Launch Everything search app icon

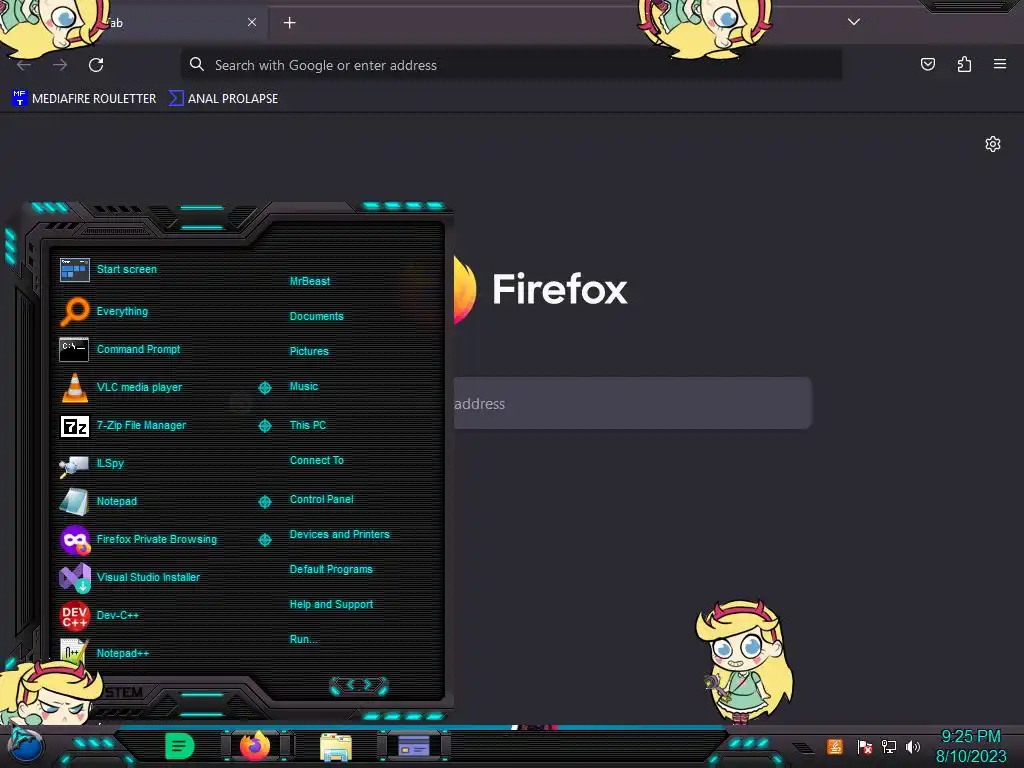(74, 311)
